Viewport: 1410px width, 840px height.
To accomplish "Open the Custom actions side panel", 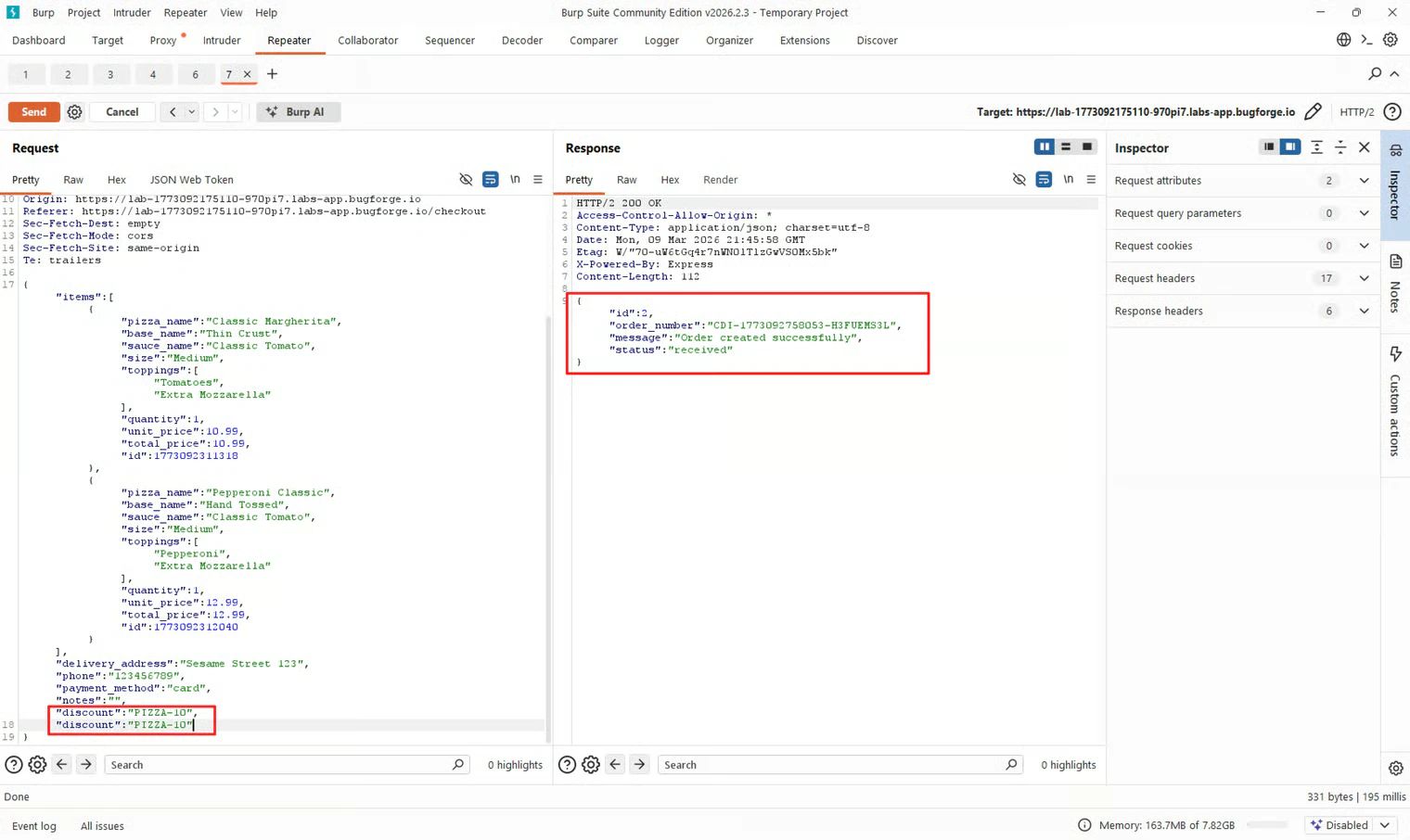I will [1396, 402].
